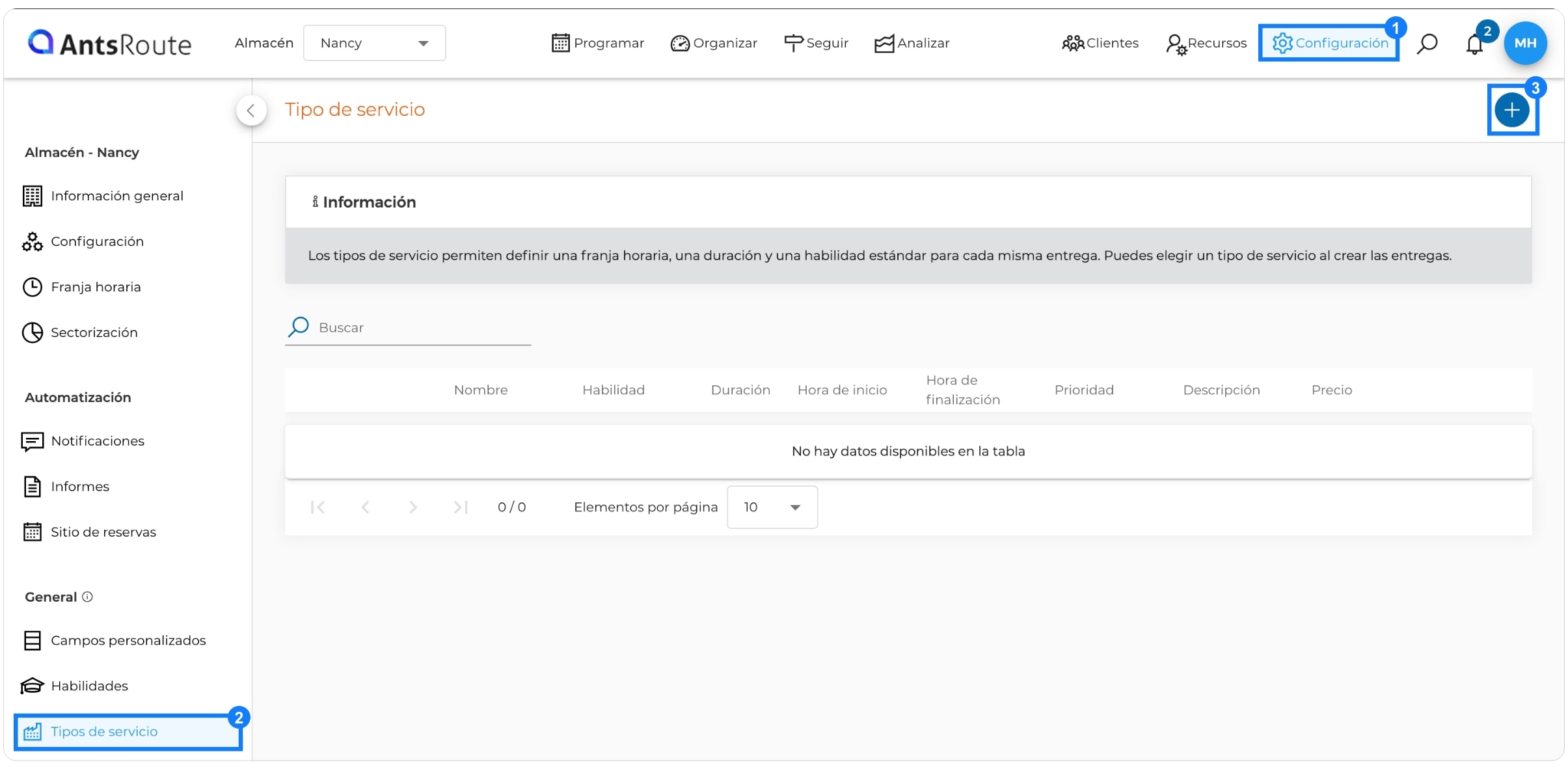
Task: Open Elementos por página dropdown
Action: [x=772, y=507]
